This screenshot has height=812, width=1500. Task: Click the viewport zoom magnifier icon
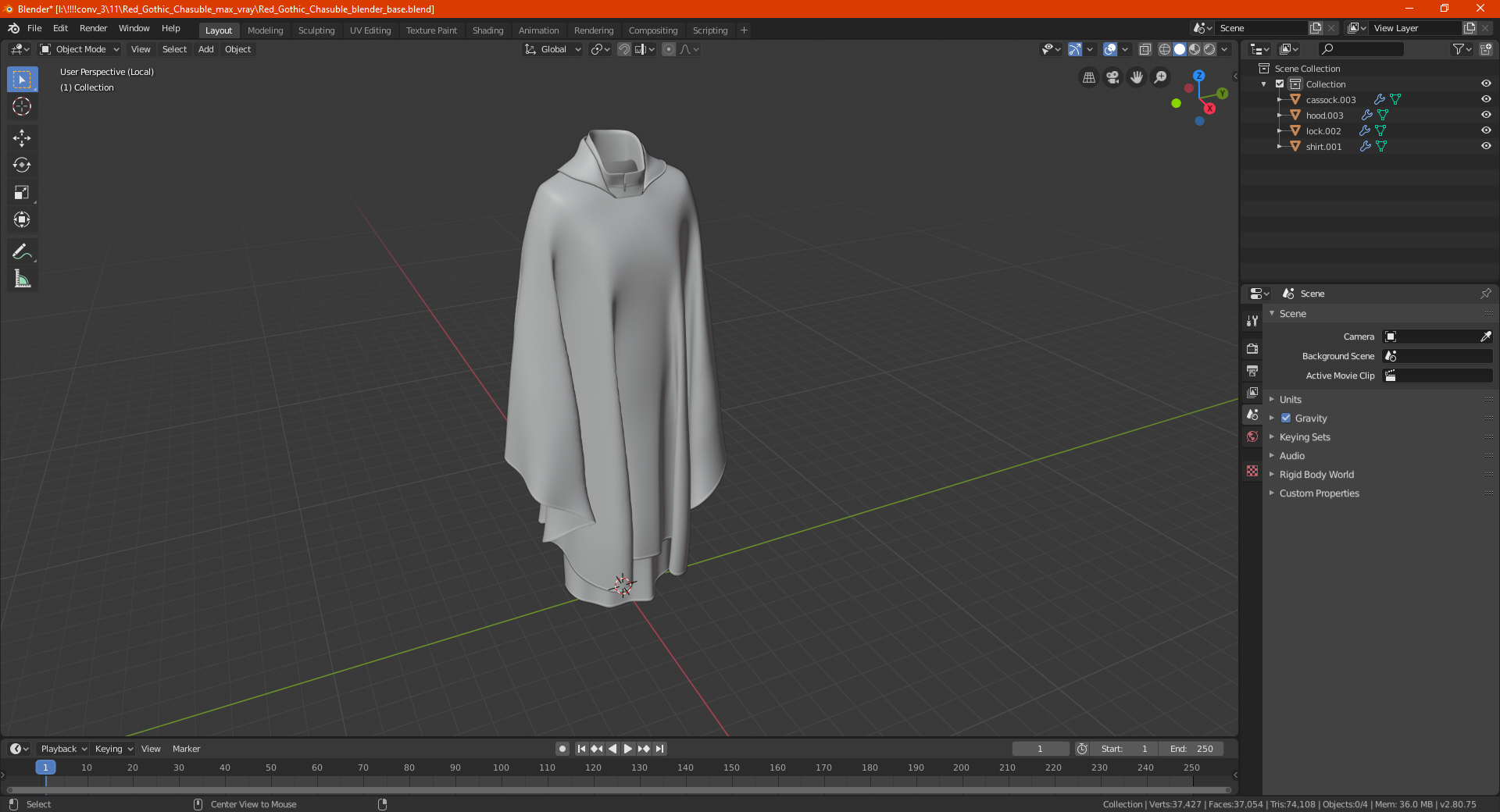(x=1161, y=77)
